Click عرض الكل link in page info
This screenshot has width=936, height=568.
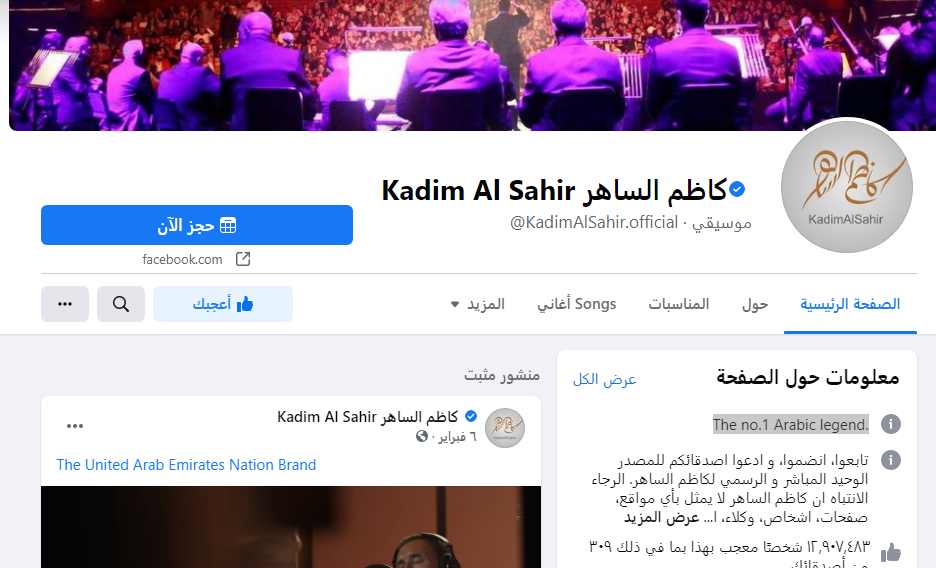[605, 379]
